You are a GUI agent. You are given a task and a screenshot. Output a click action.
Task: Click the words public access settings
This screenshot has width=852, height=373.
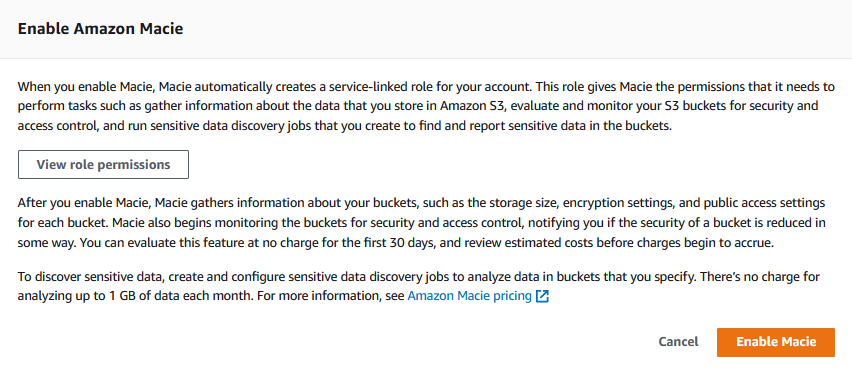pyautogui.click(x=763, y=203)
